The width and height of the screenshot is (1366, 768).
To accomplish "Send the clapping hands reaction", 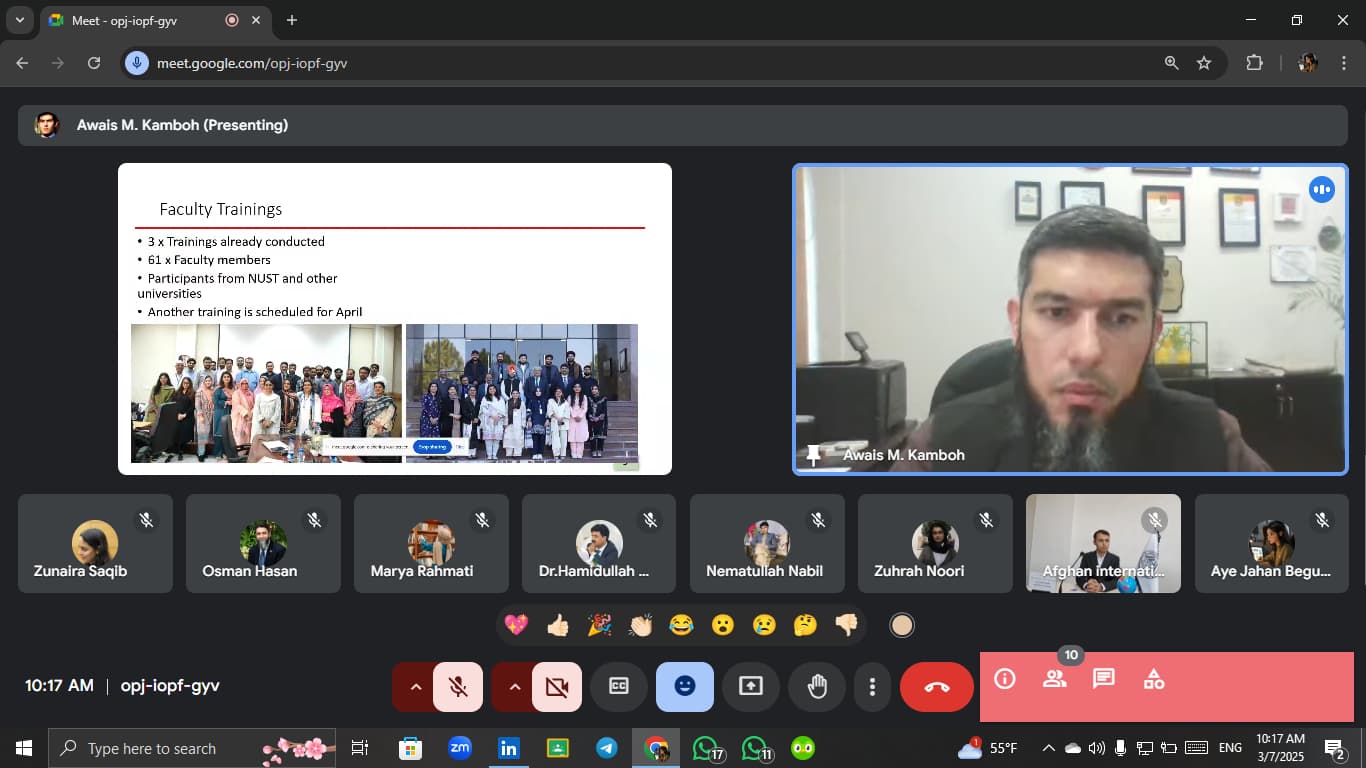I will tap(640, 625).
